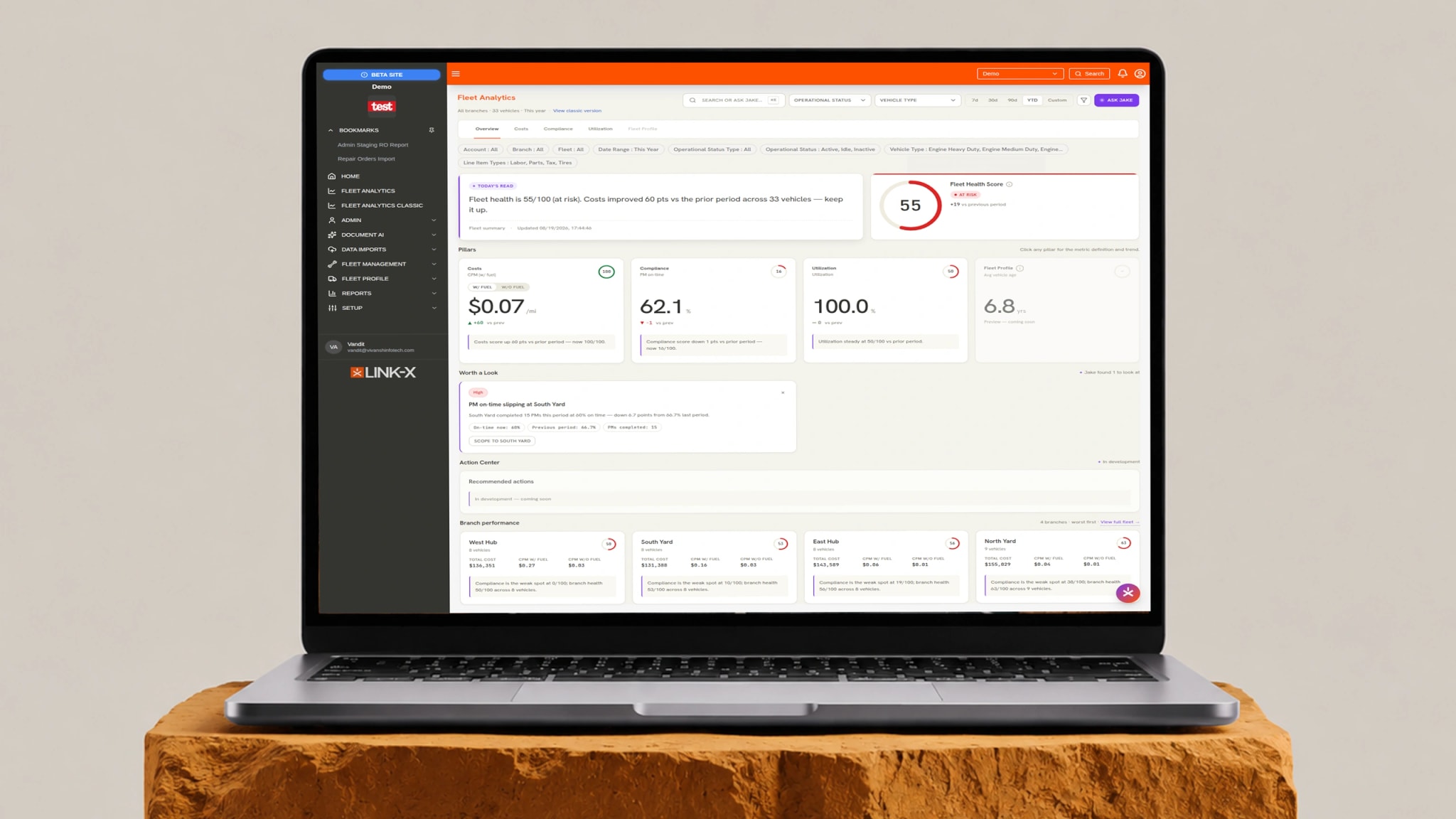Expand the Document AI menu
This screenshot has height=819, width=1456.
(382, 235)
